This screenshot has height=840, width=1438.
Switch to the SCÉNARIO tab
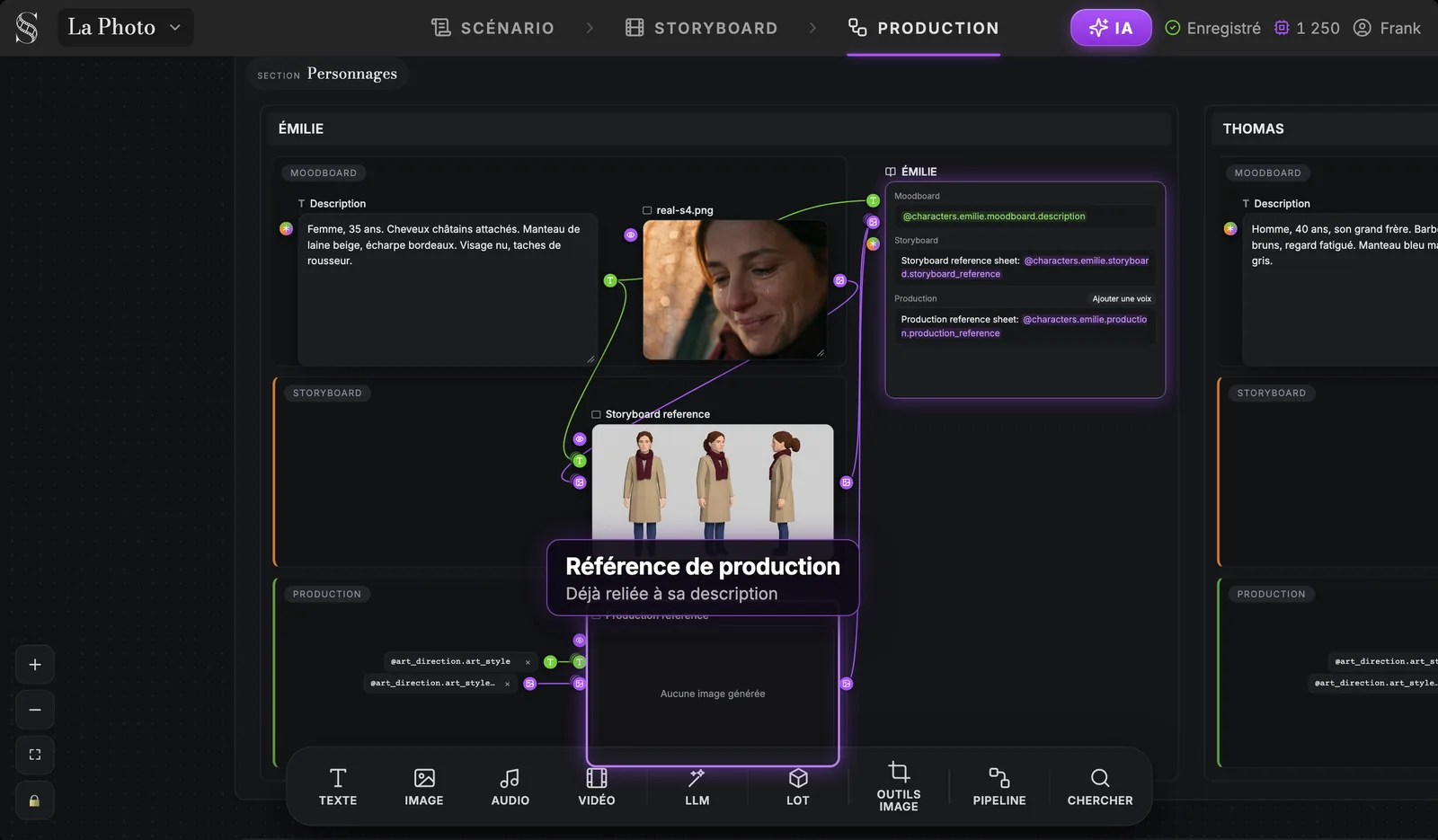tap(493, 28)
